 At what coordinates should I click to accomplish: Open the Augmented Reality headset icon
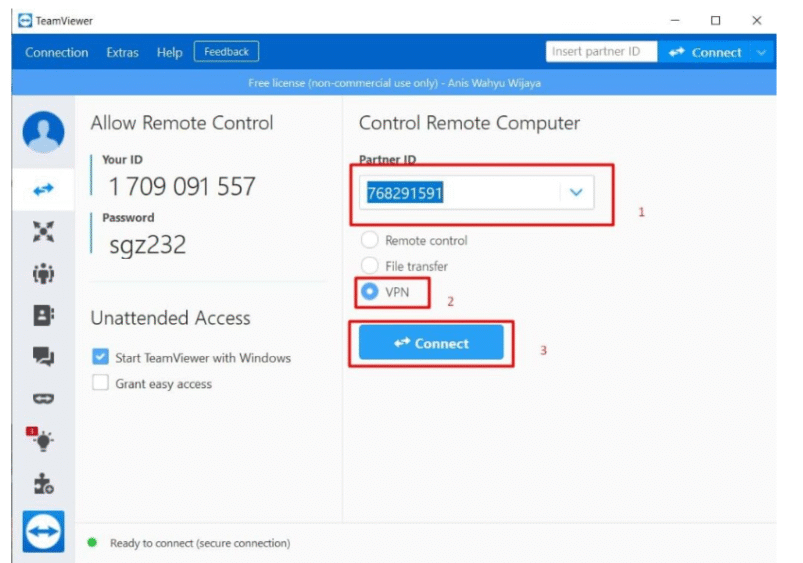(x=44, y=398)
